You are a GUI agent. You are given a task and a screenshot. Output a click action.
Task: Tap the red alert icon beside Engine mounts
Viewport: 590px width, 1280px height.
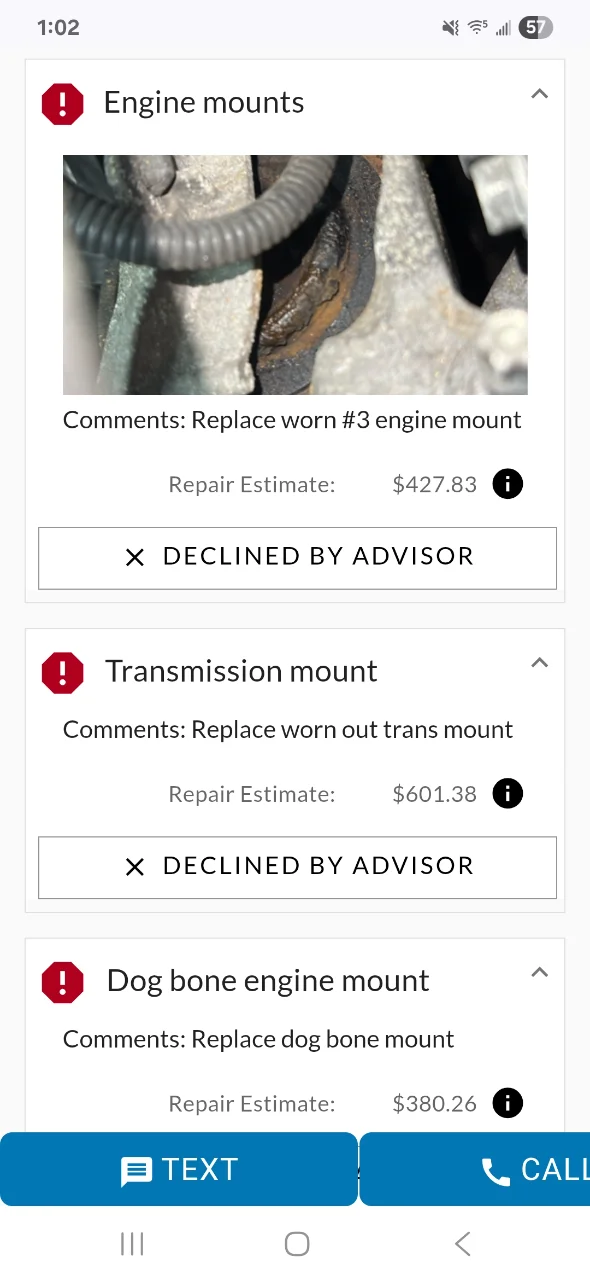(62, 103)
